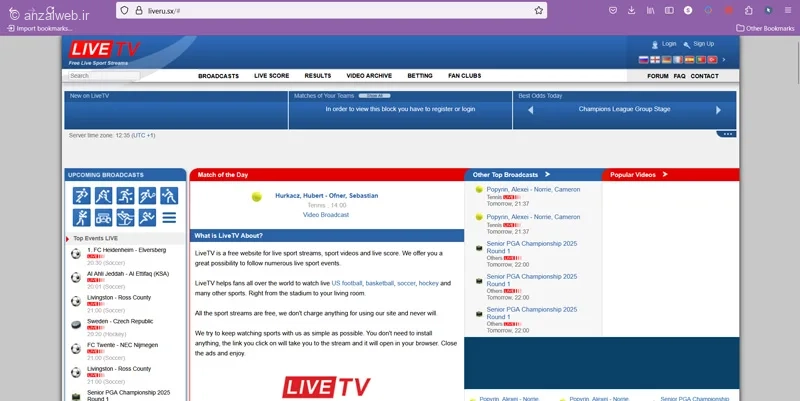Open the all-sports list hamburger icon
The image size is (800, 401).
pyautogui.click(x=169, y=218)
